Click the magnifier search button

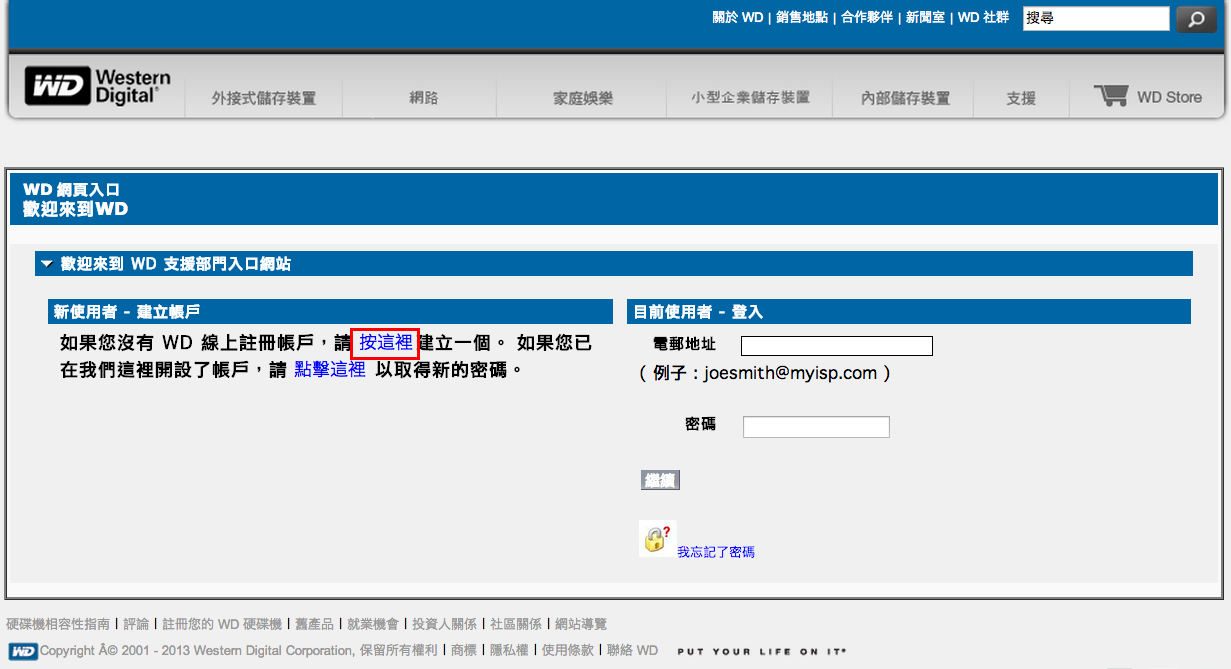point(1196,19)
